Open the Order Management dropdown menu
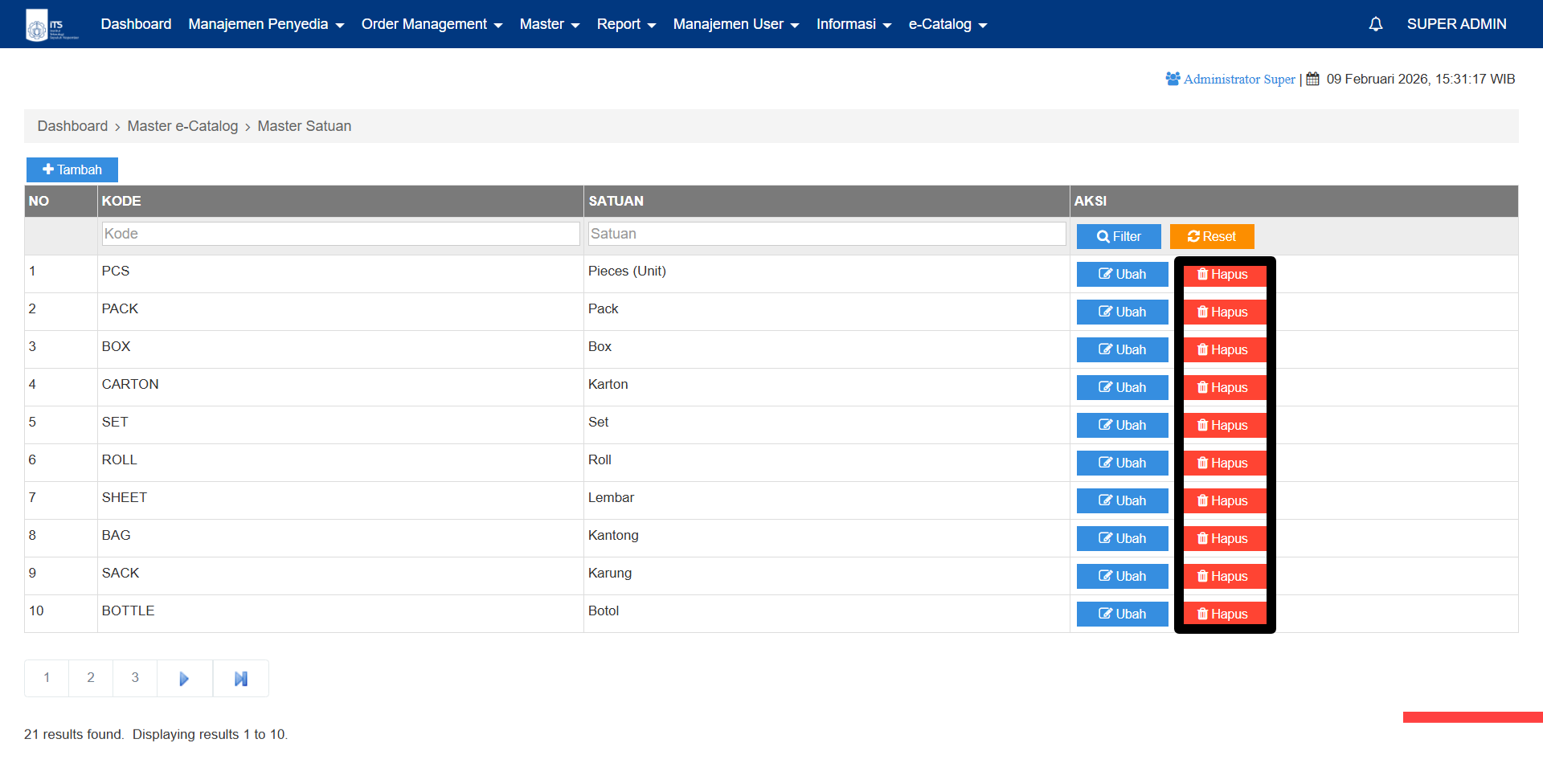The height and width of the screenshot is (784, 1543). [x=432, y=24]
